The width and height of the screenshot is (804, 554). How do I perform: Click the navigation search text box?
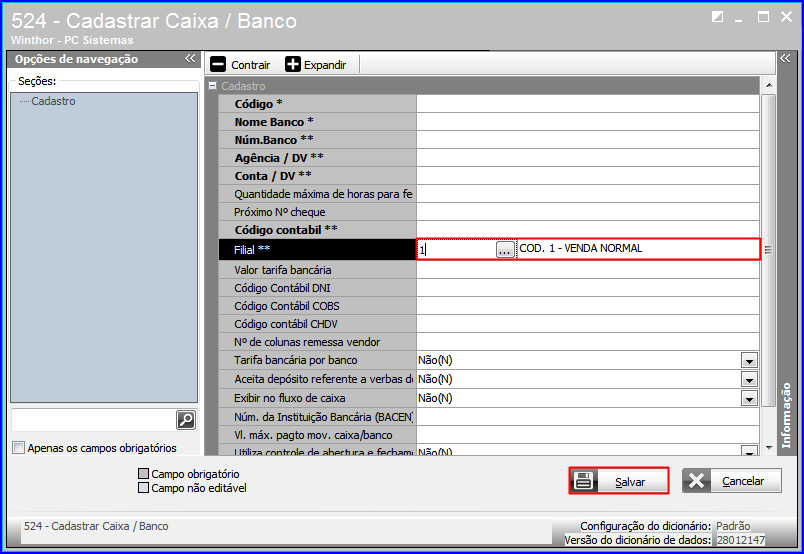93,420
